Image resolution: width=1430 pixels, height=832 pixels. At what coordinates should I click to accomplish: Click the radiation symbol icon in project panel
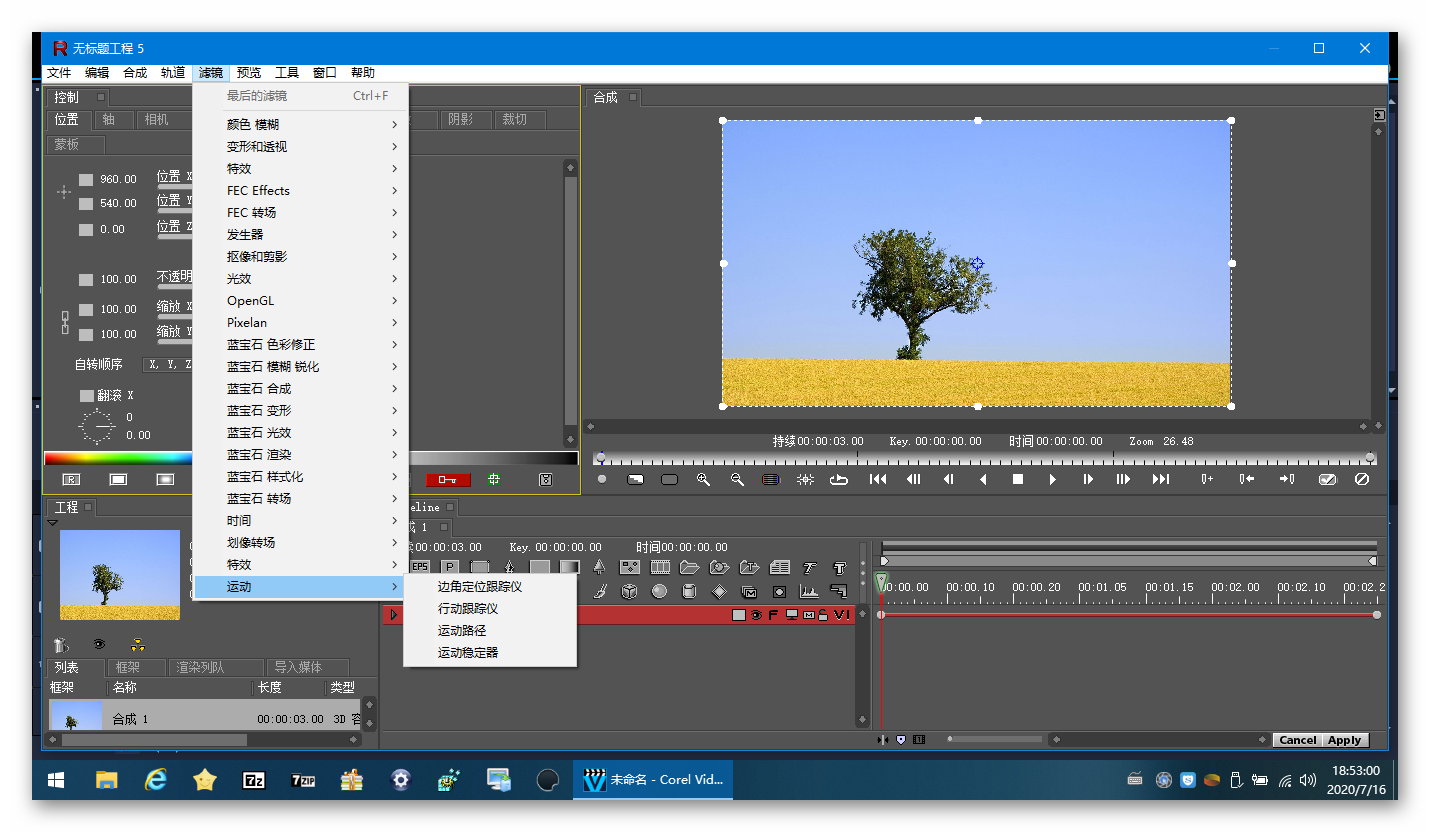138,645
